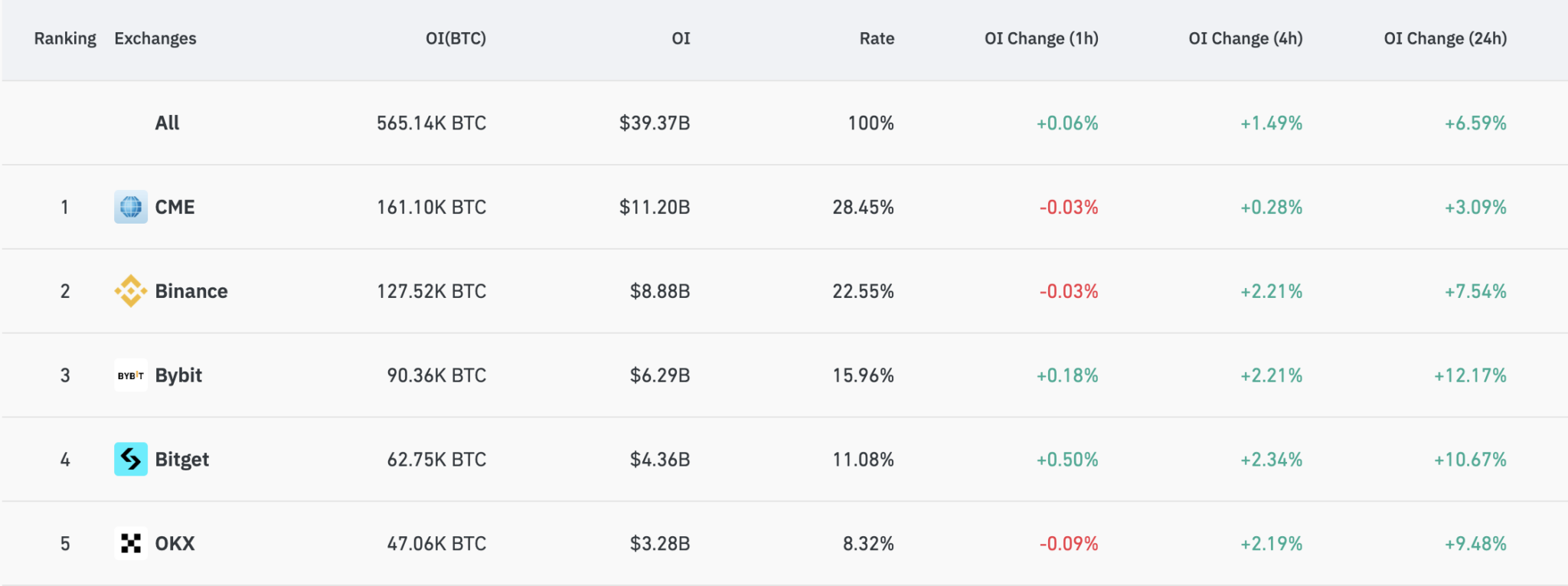Click CME's -0.03% 1h change
Image resolution: width=1568 pixels, height=586 pixels.
pos(1069,207)
